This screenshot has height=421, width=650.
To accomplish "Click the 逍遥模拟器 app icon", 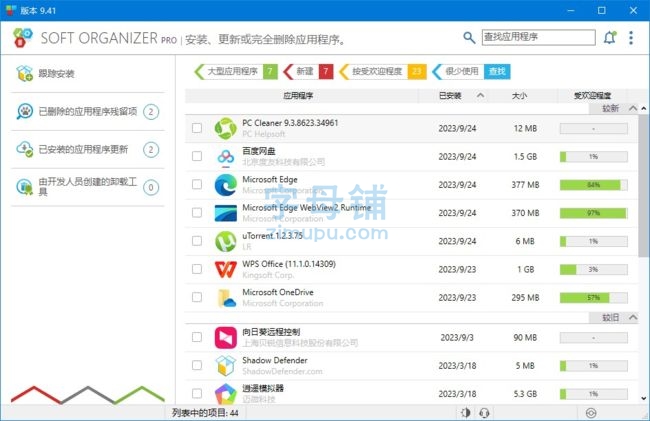I will point(226,394).
